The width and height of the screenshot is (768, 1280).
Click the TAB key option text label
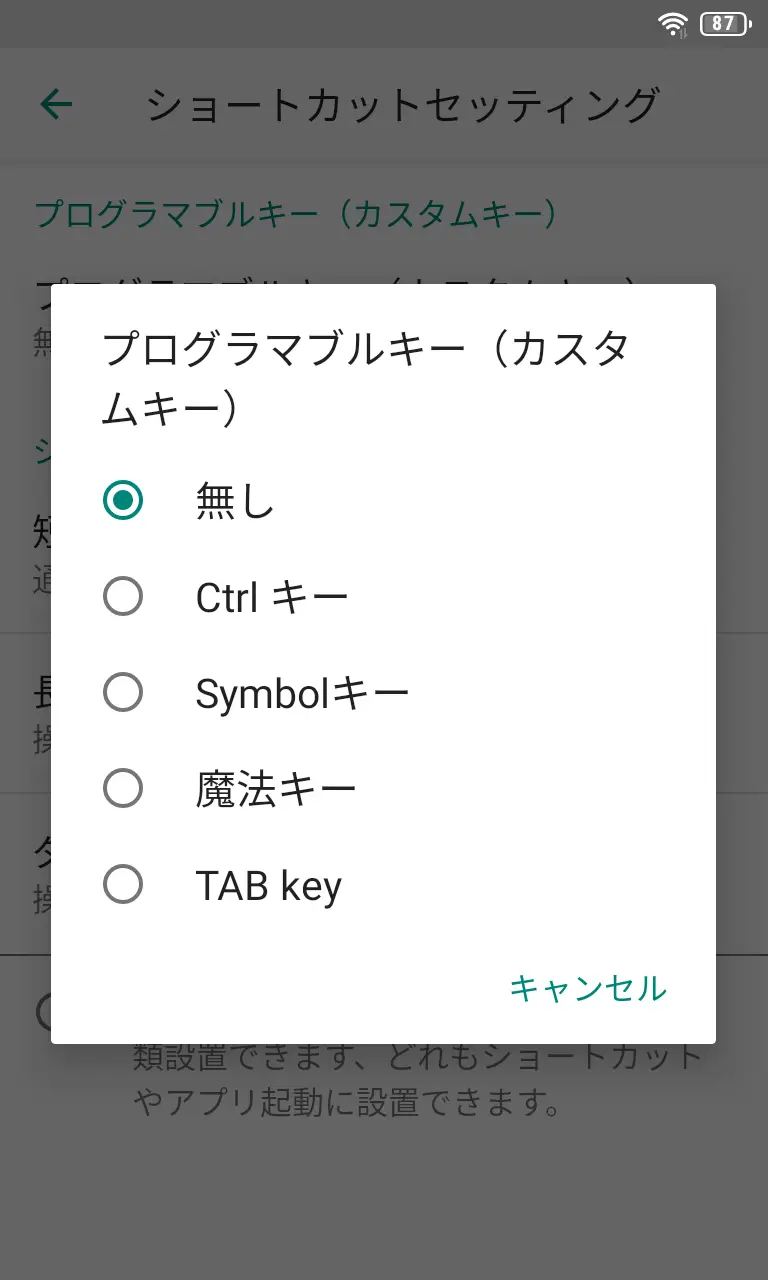(268, 886)
